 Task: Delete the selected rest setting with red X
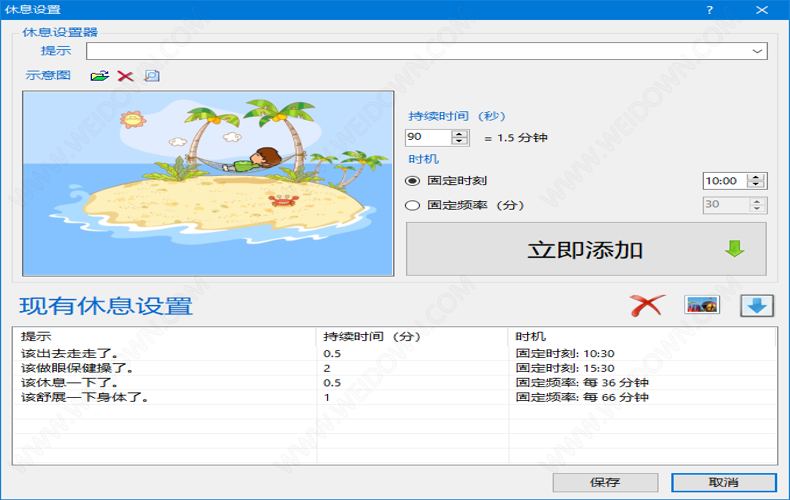[647, 305]
